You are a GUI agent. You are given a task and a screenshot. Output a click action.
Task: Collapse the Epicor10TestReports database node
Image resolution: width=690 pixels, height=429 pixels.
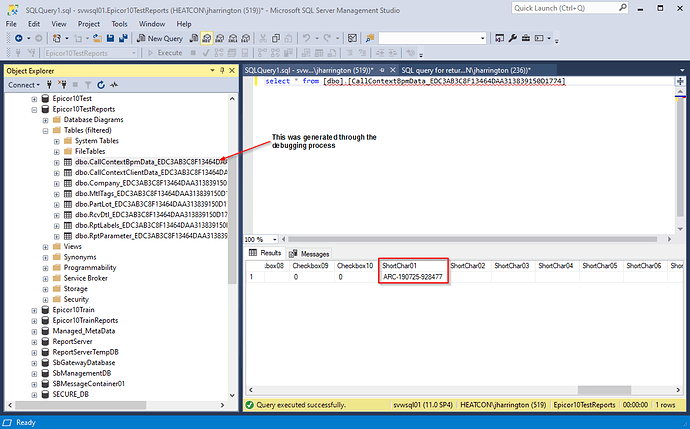click(34, 110)
